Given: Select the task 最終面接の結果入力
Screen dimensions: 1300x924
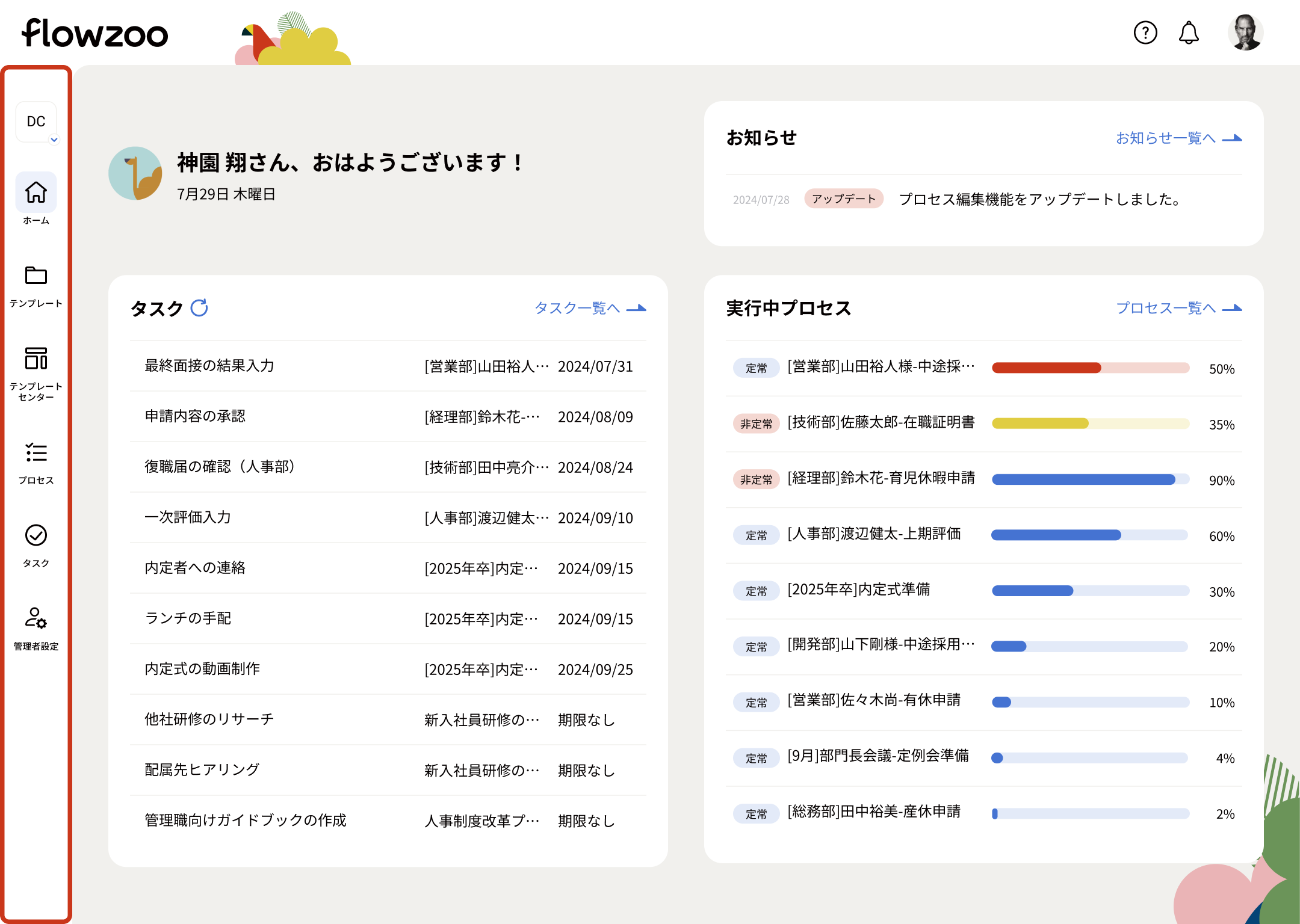Looking at the screenshot, I should coord(208,366).
